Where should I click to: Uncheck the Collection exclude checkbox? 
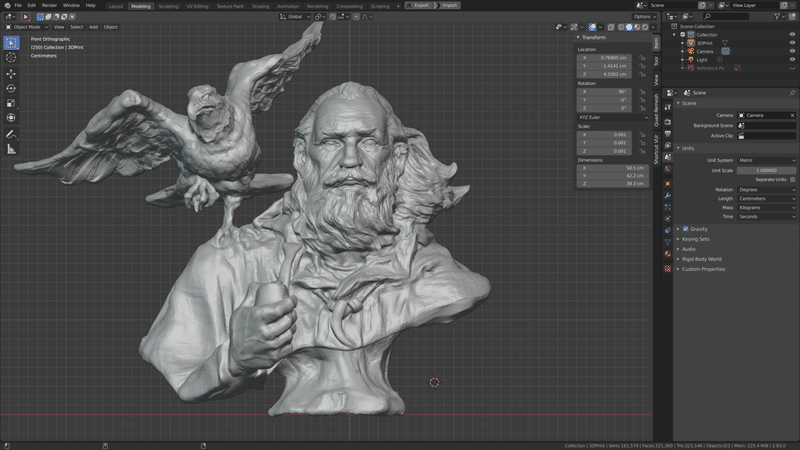[683, 35]
